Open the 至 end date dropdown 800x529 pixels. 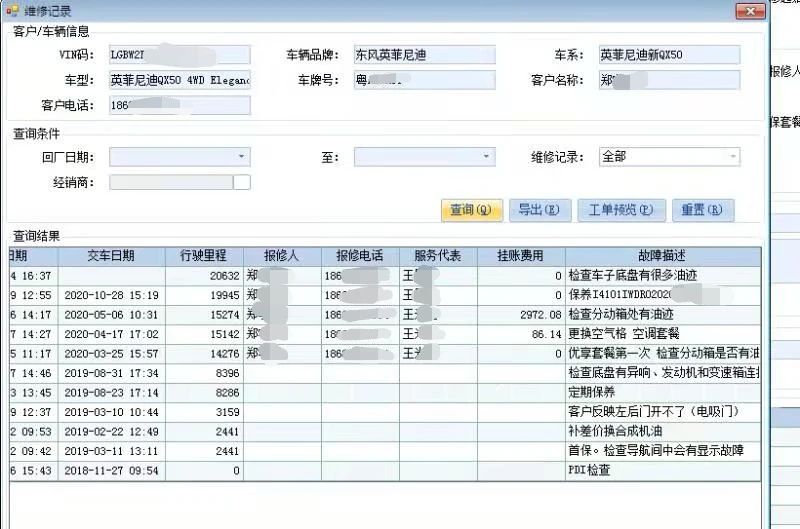(486, 156)
